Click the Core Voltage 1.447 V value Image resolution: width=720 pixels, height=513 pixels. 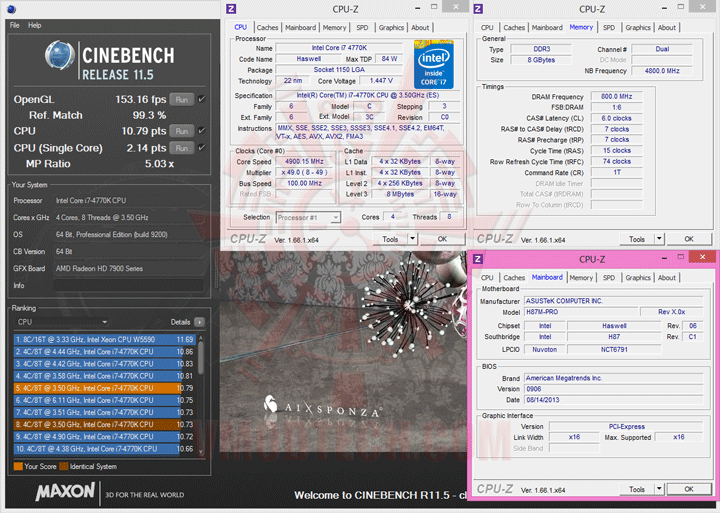(x=382, y=81)
